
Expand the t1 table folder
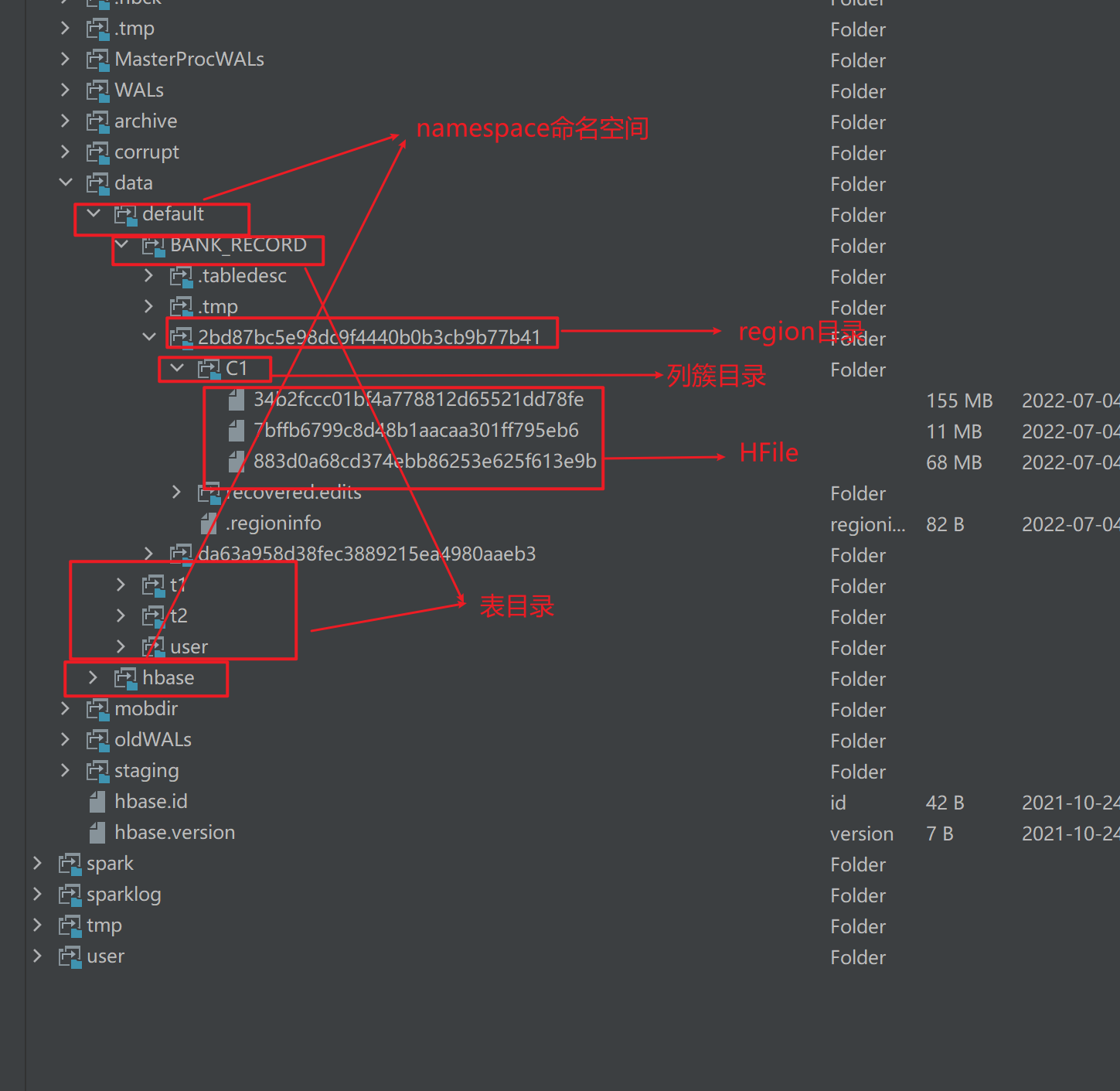pyautogui.click(x=121, y=585)
